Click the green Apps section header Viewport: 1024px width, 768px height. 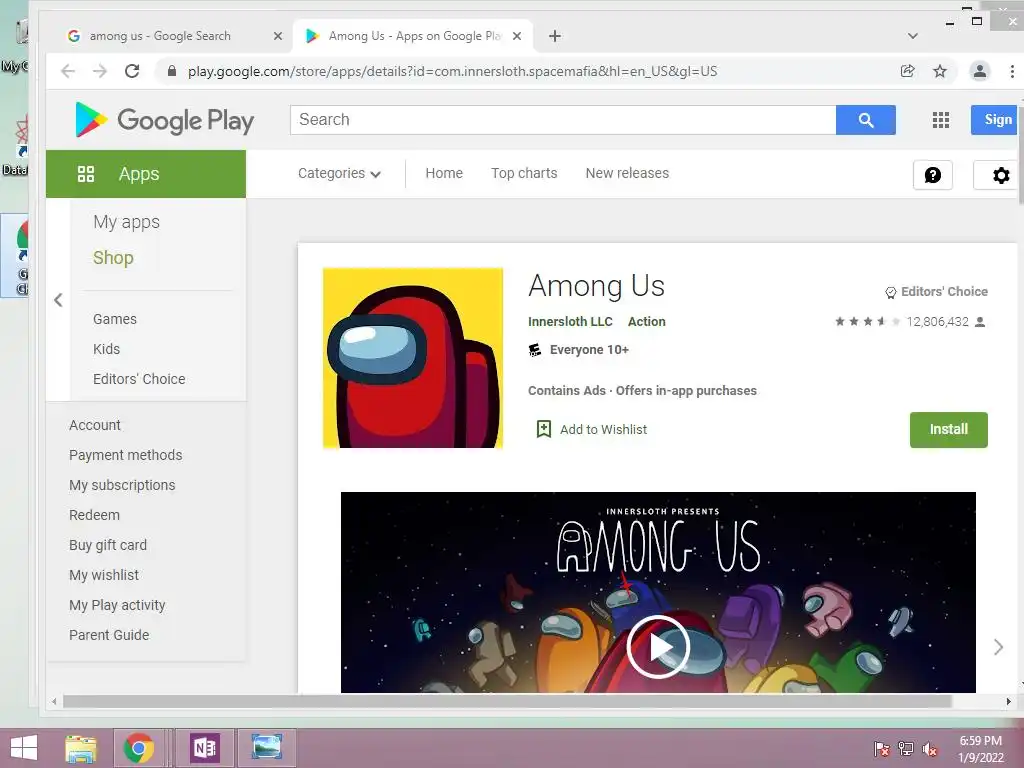click(x=146, y=174)
